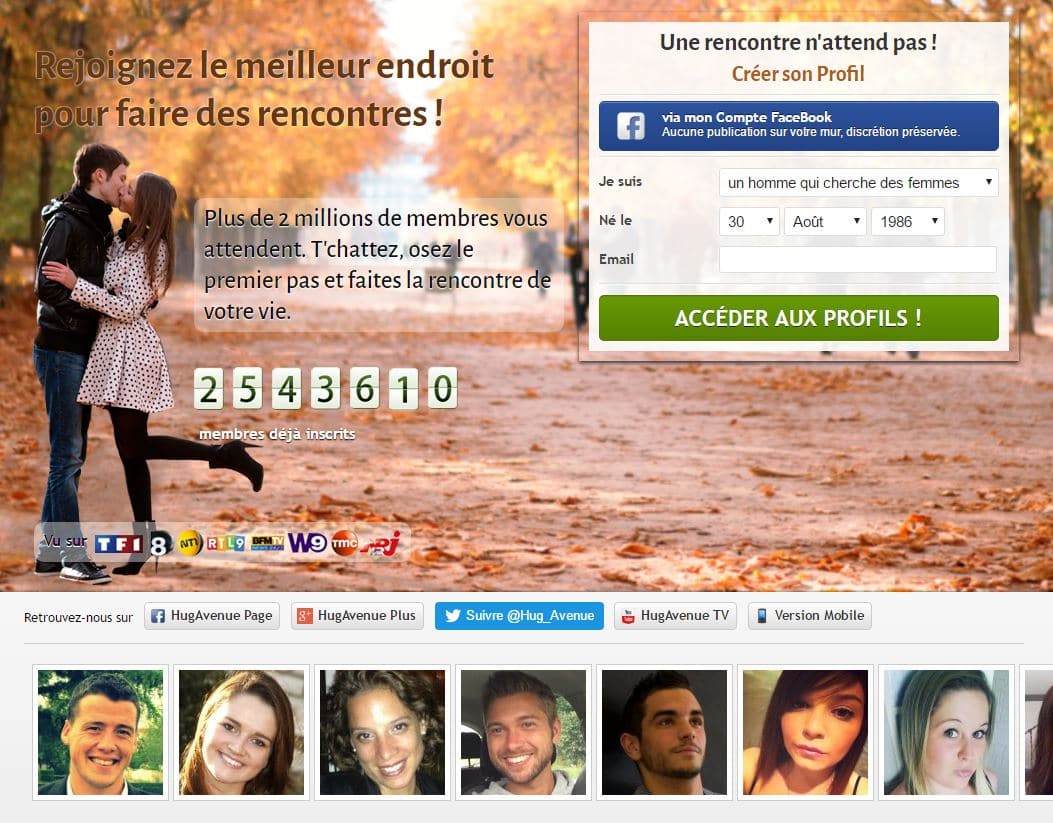Click the Google Plus icon on HugAvenue Plus
The width and height of the screenshot is (1053, 823).
[305, 616]
